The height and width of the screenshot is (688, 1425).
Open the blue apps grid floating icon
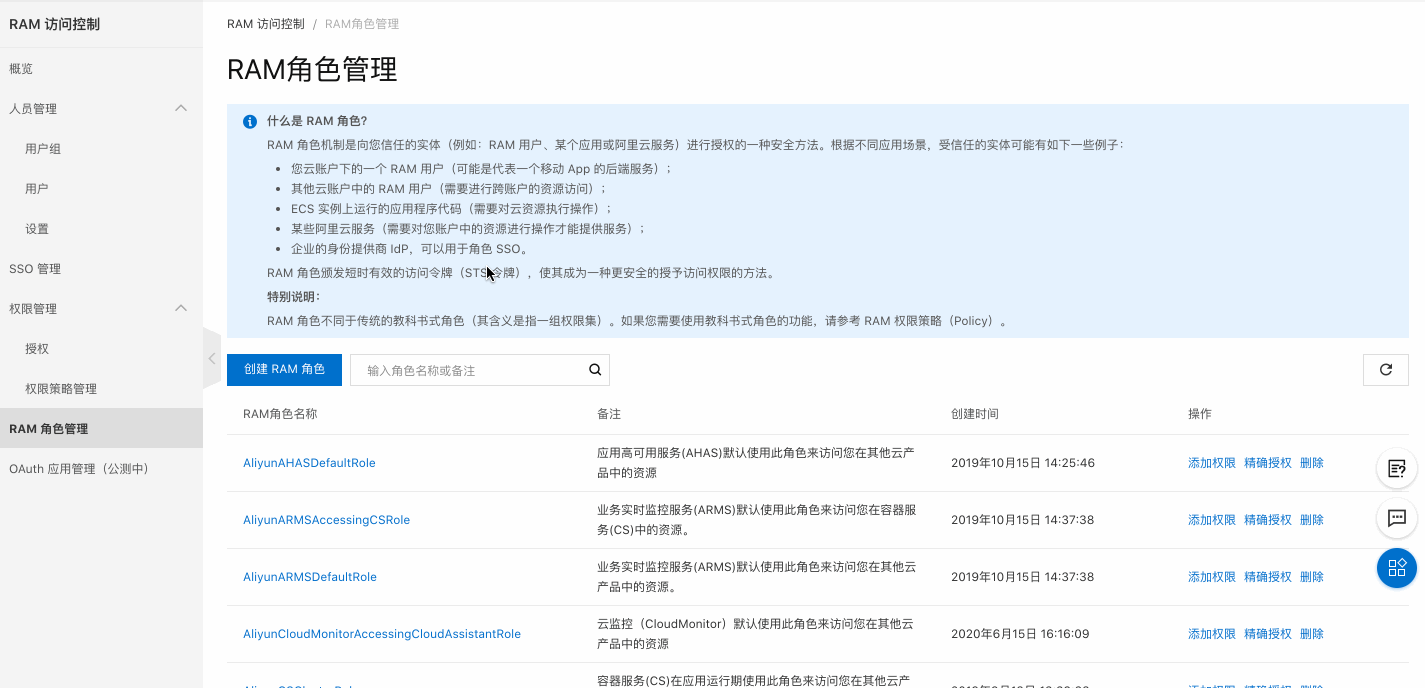click(x=1397, y=568)
